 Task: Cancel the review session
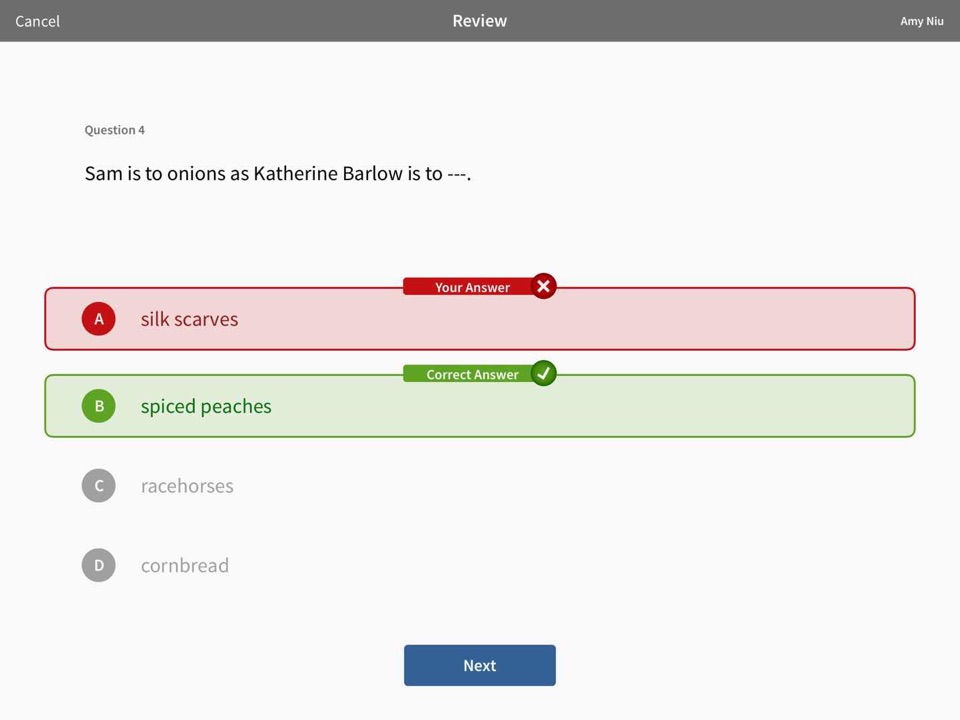pyautogui.click(x=37, y=21)
